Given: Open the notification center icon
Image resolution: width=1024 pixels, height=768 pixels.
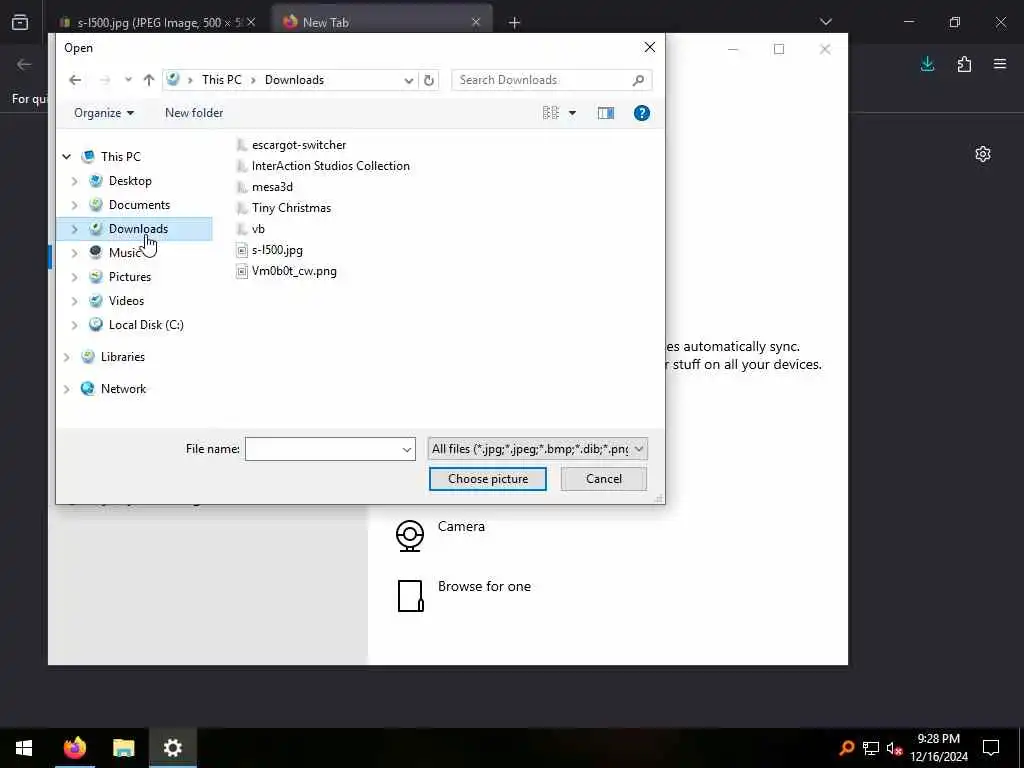Looking at the screenshot, I should (x=991, y=748).
